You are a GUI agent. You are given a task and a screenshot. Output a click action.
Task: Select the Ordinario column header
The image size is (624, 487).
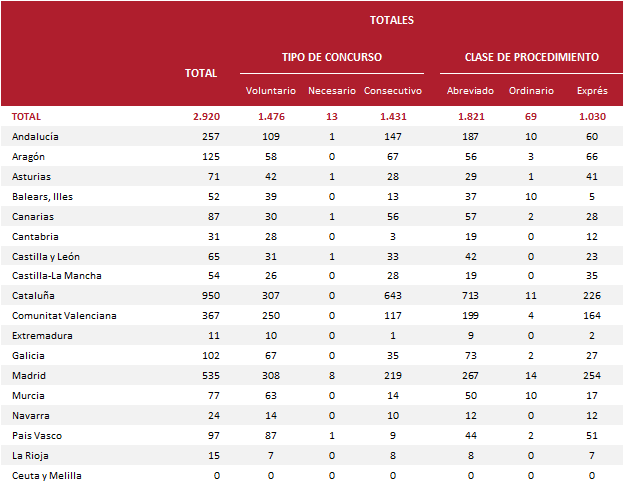(x=531, y=91)
